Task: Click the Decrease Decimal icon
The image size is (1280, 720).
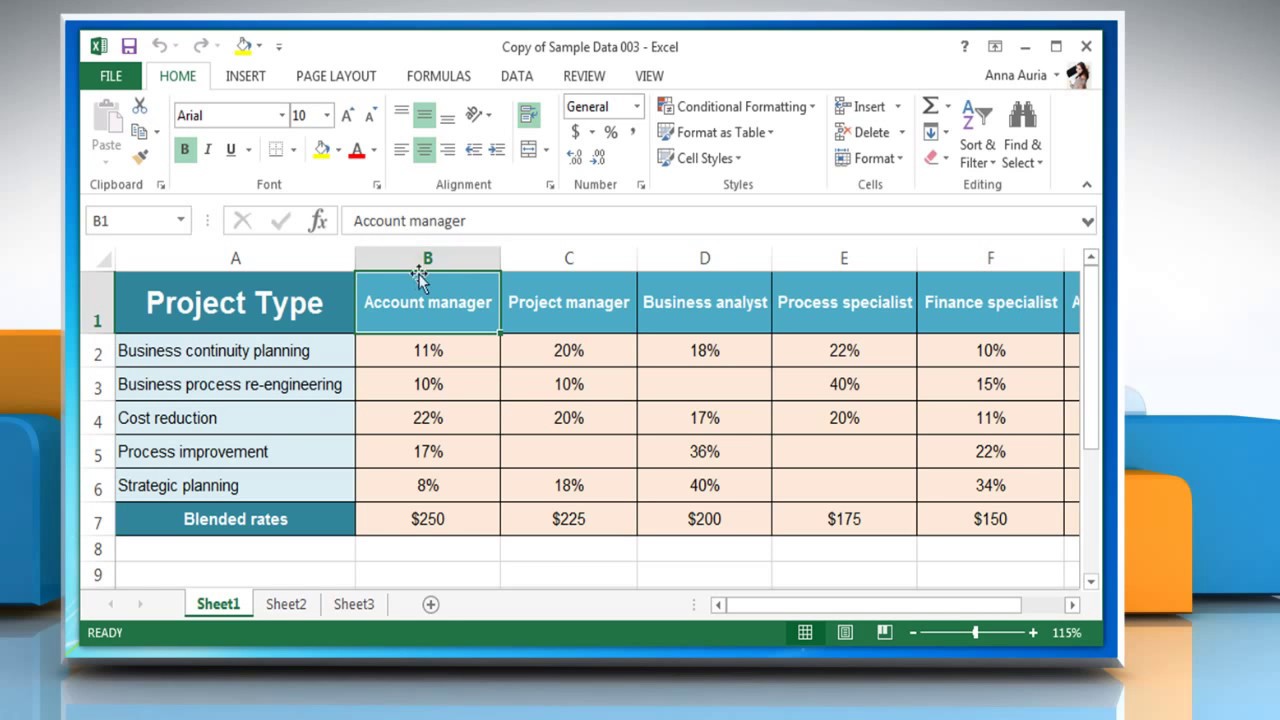Action: (x=598, y=157)
